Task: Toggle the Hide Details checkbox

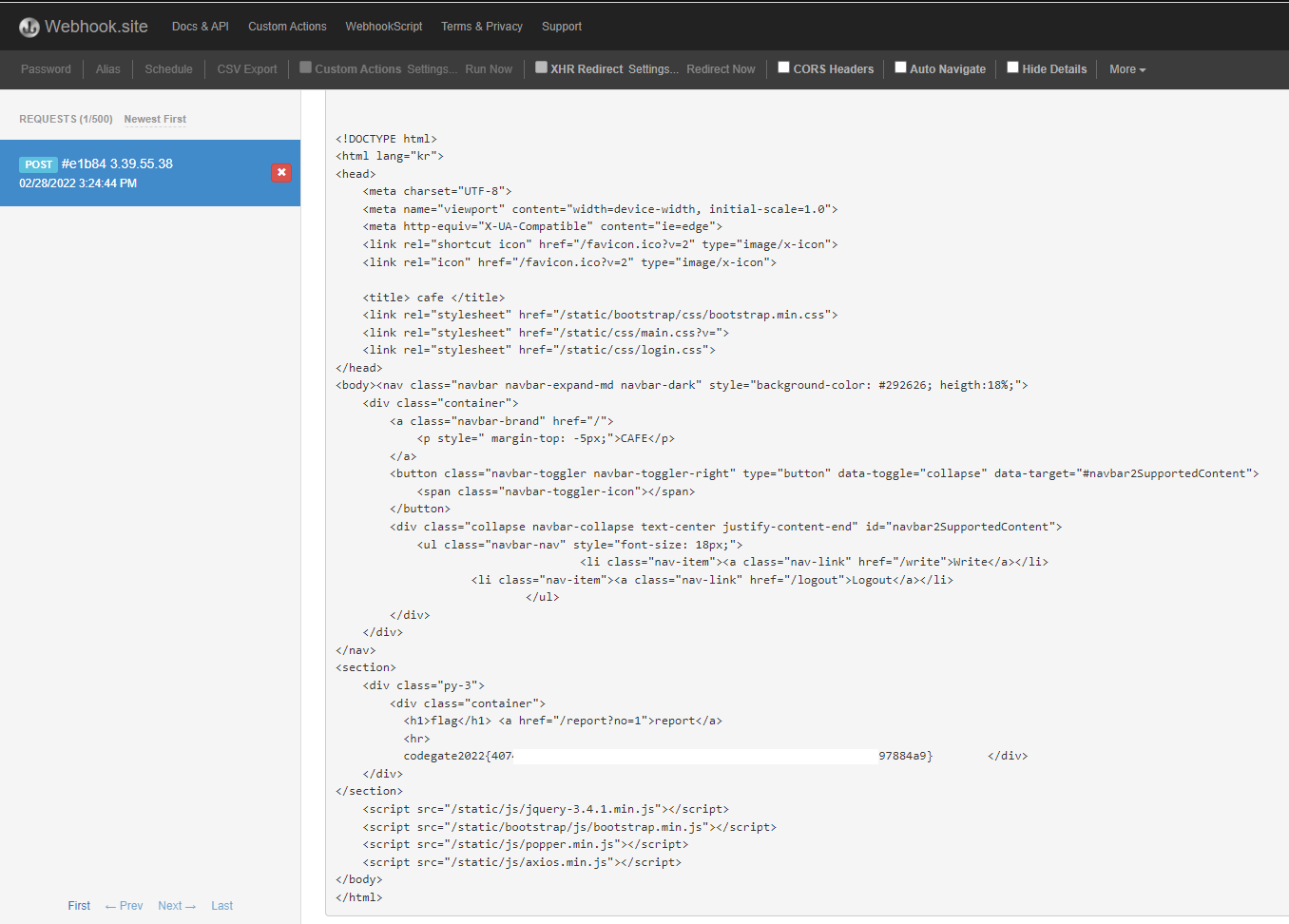Action: [1013, 67]
